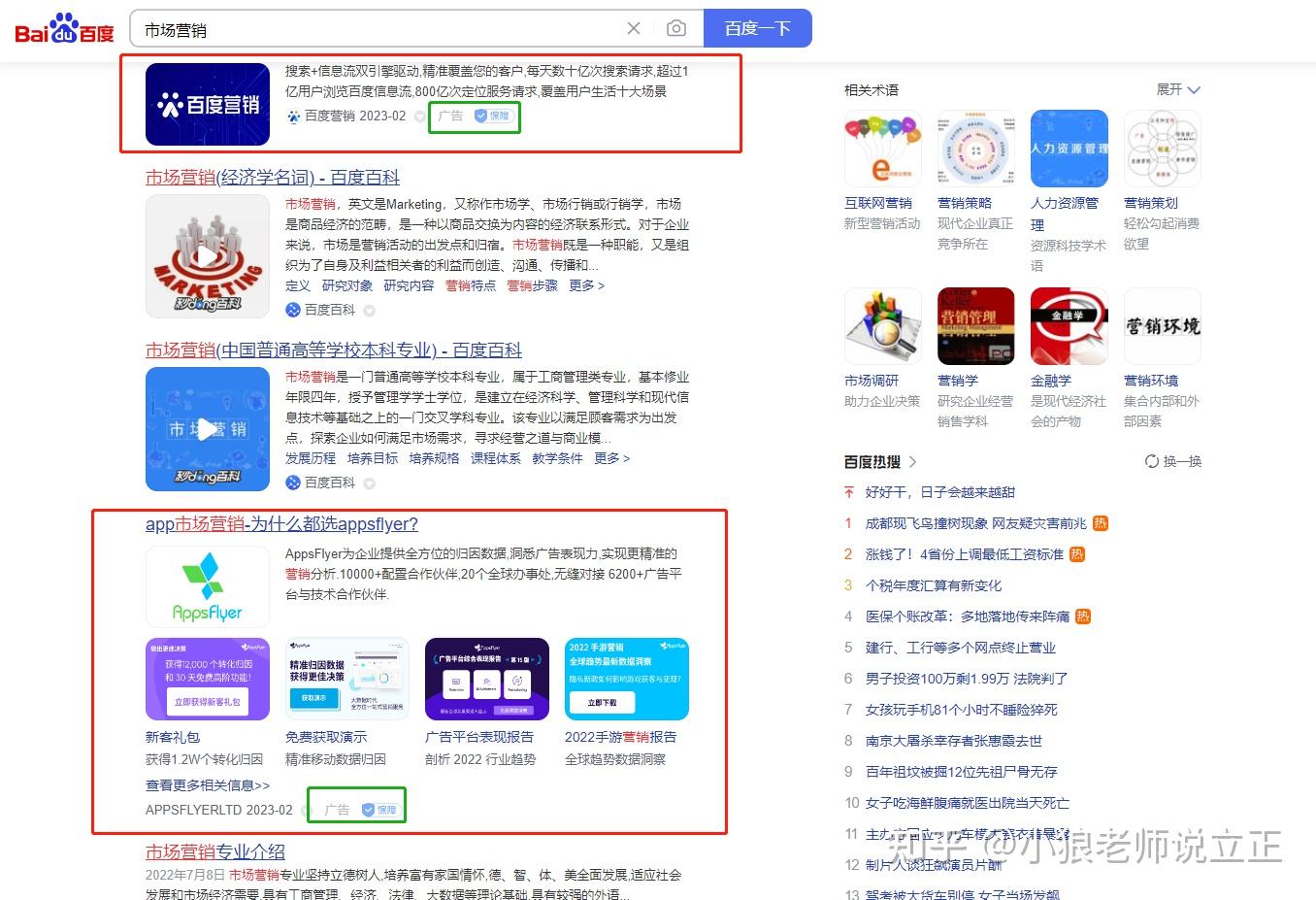Open 市场调研 related term image
The width and height of the screenshot is (1316, 900).
tap(883, 326)
